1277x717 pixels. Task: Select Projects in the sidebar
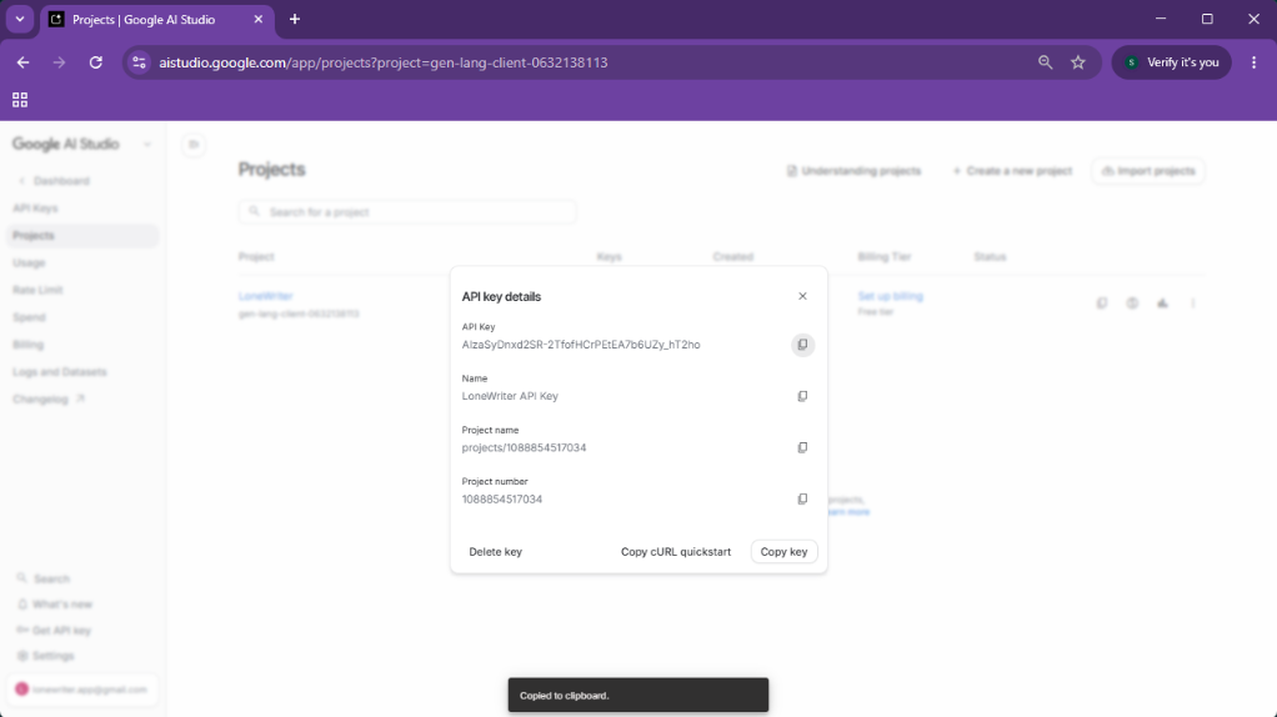[81, 235]
